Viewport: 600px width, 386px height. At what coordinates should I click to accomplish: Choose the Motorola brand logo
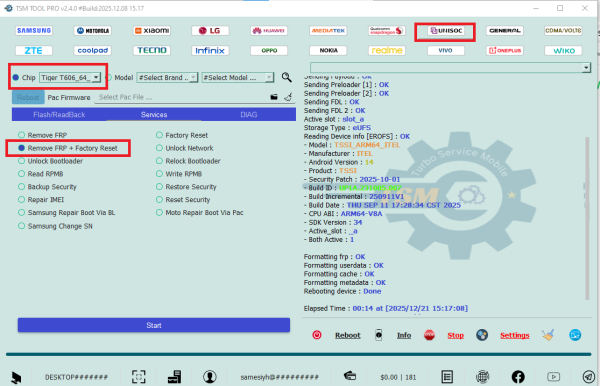point(93,31)
